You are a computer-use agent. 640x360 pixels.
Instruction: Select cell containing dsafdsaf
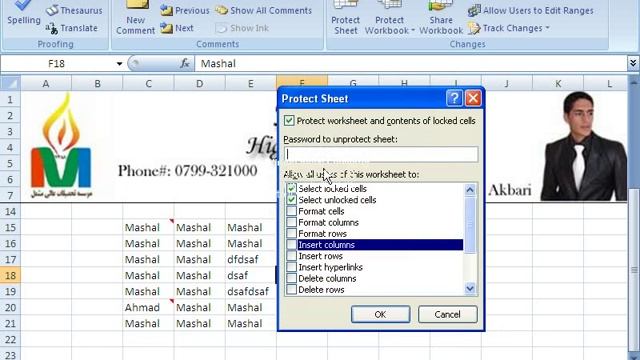coord(250,291)
